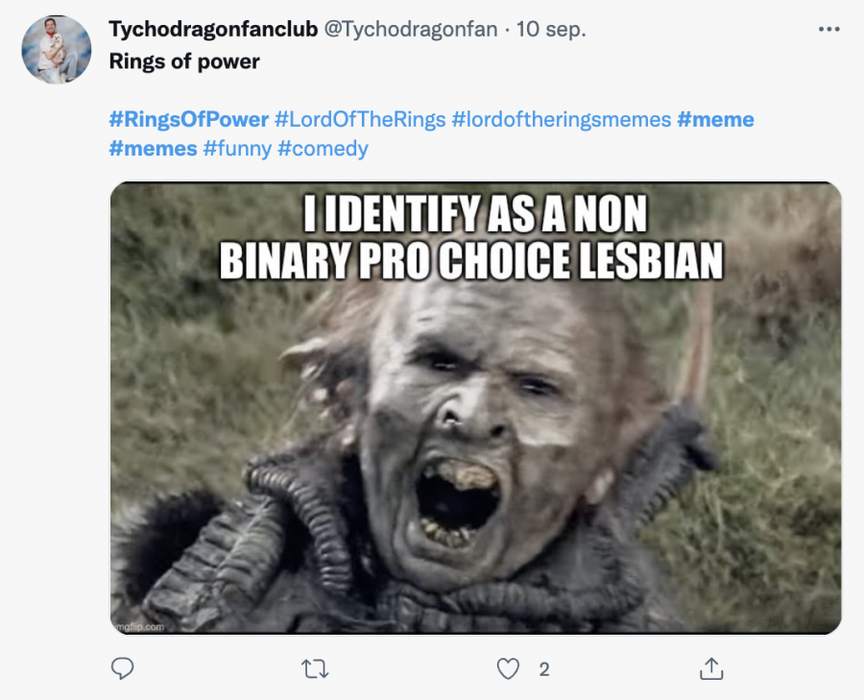This screenshot has width=864, height=700.
Task: View the like count number 2
Action: (544, 669)
